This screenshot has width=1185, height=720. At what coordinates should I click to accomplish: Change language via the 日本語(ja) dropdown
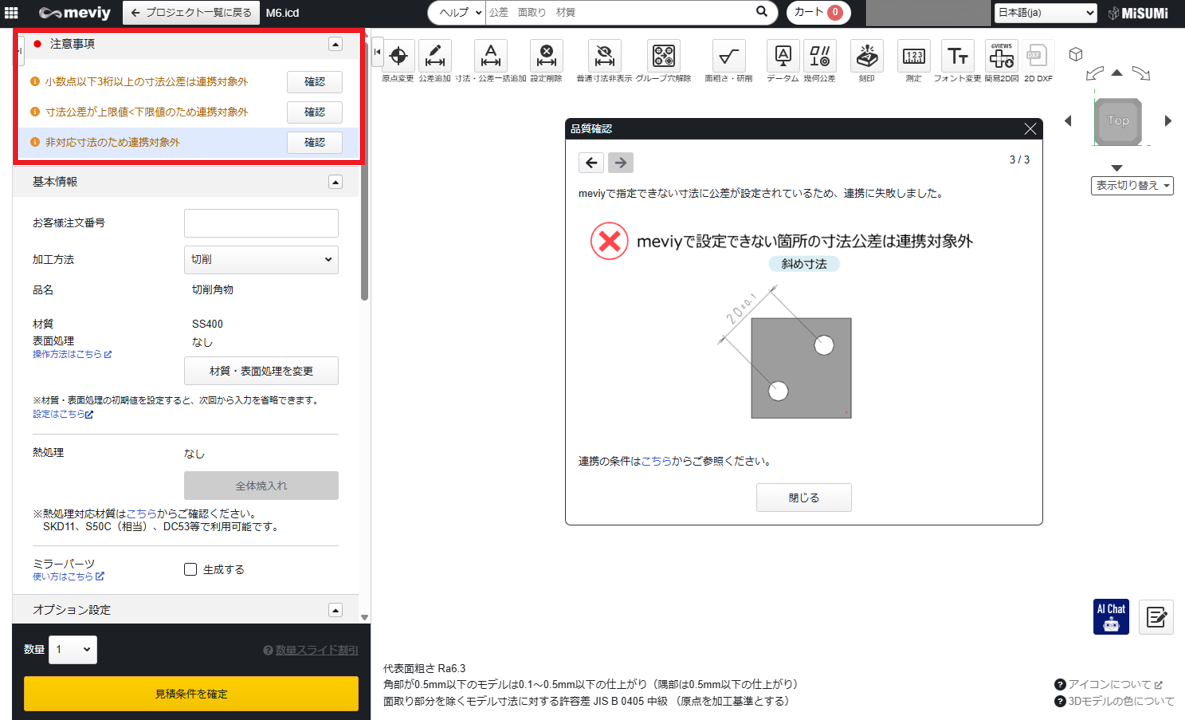coord(1044,12)
